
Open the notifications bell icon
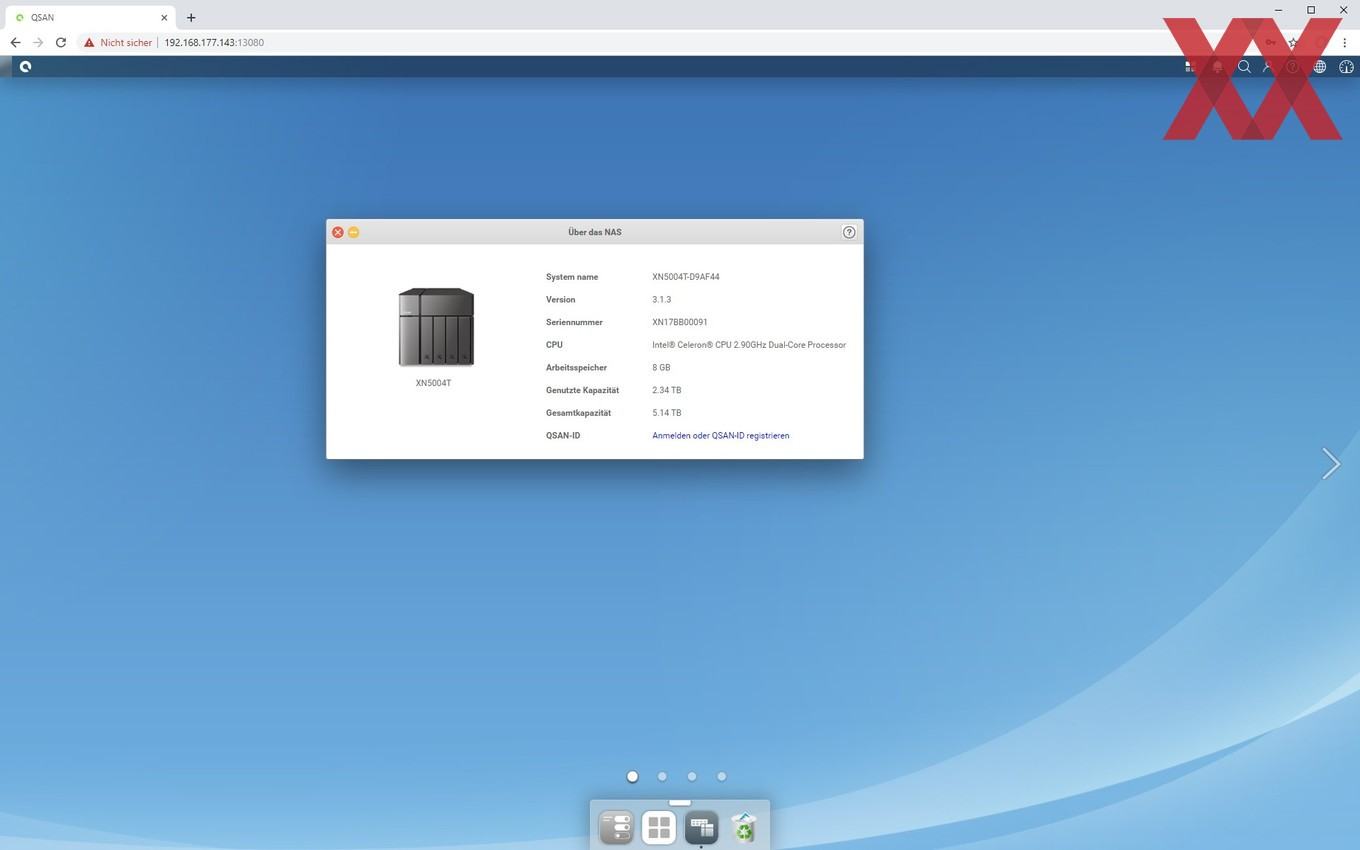tap(1217, 67)
